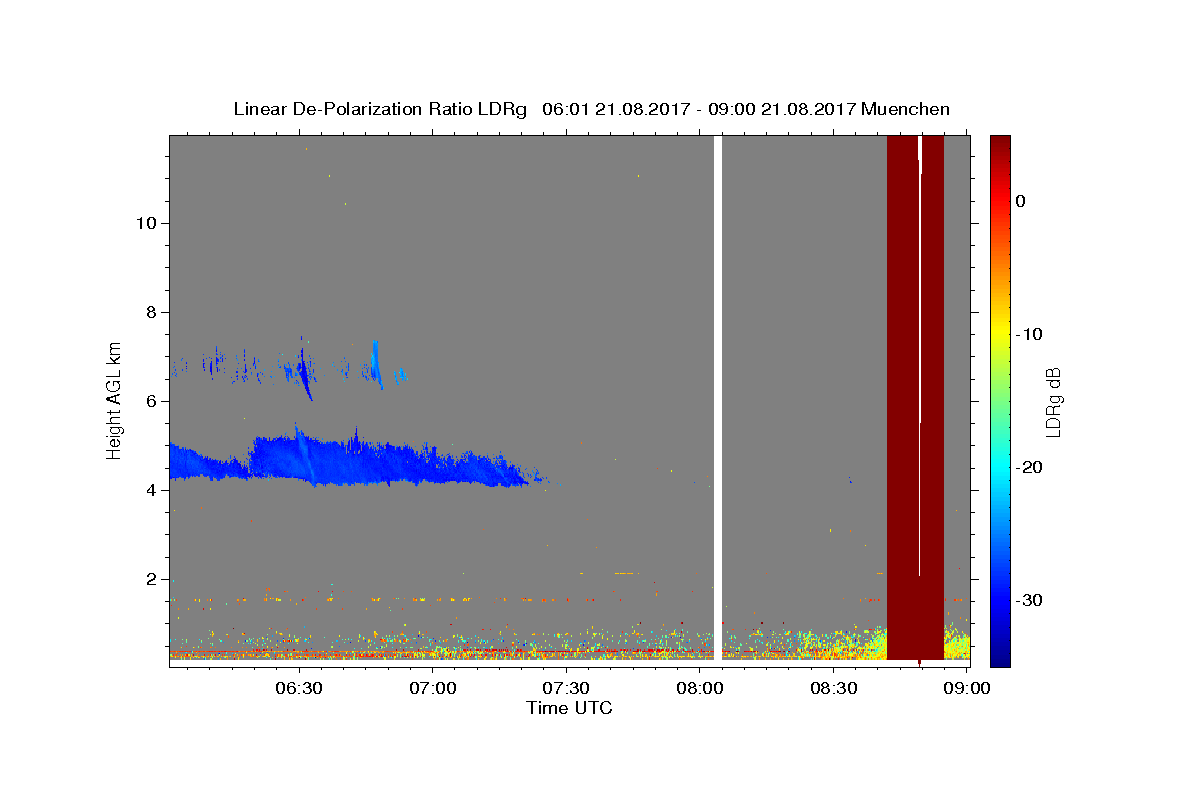The image size is (1200, 800).
Task: Click the dark red saturated band before 09:00
Action: pos(915,397)
